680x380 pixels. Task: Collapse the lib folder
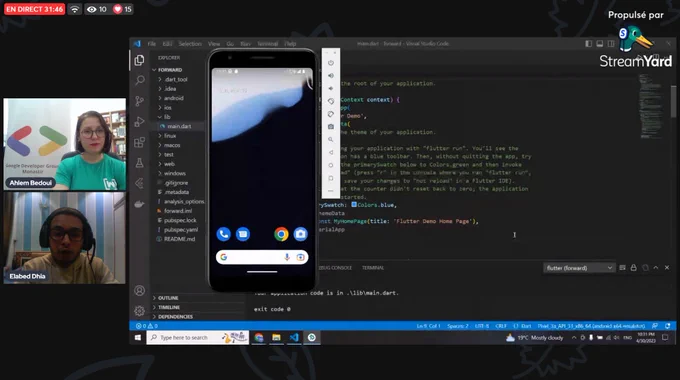point(167,117)
